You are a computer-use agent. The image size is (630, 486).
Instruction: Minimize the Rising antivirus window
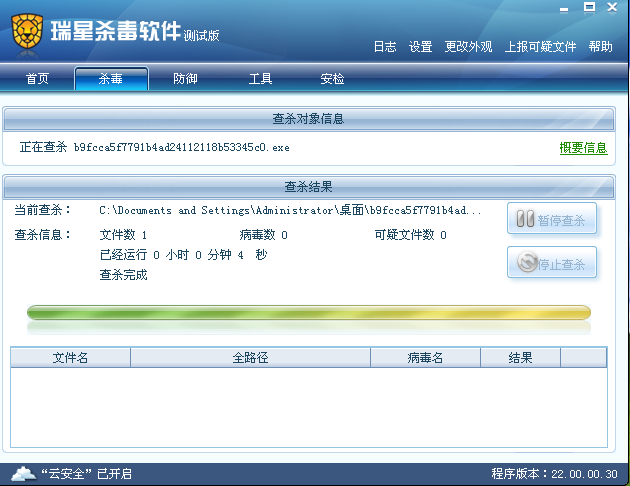click(564, 9)
